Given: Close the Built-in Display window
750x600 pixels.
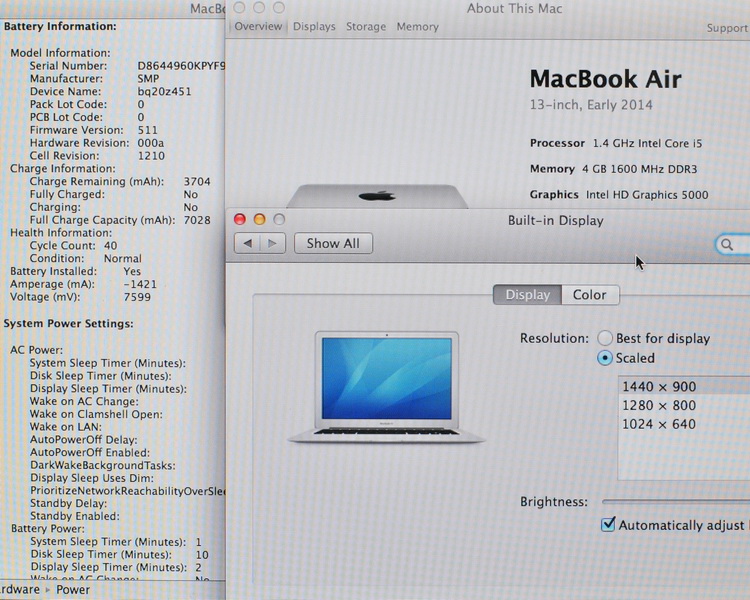Looking at the screenshot, I should (x=240, y=219).
